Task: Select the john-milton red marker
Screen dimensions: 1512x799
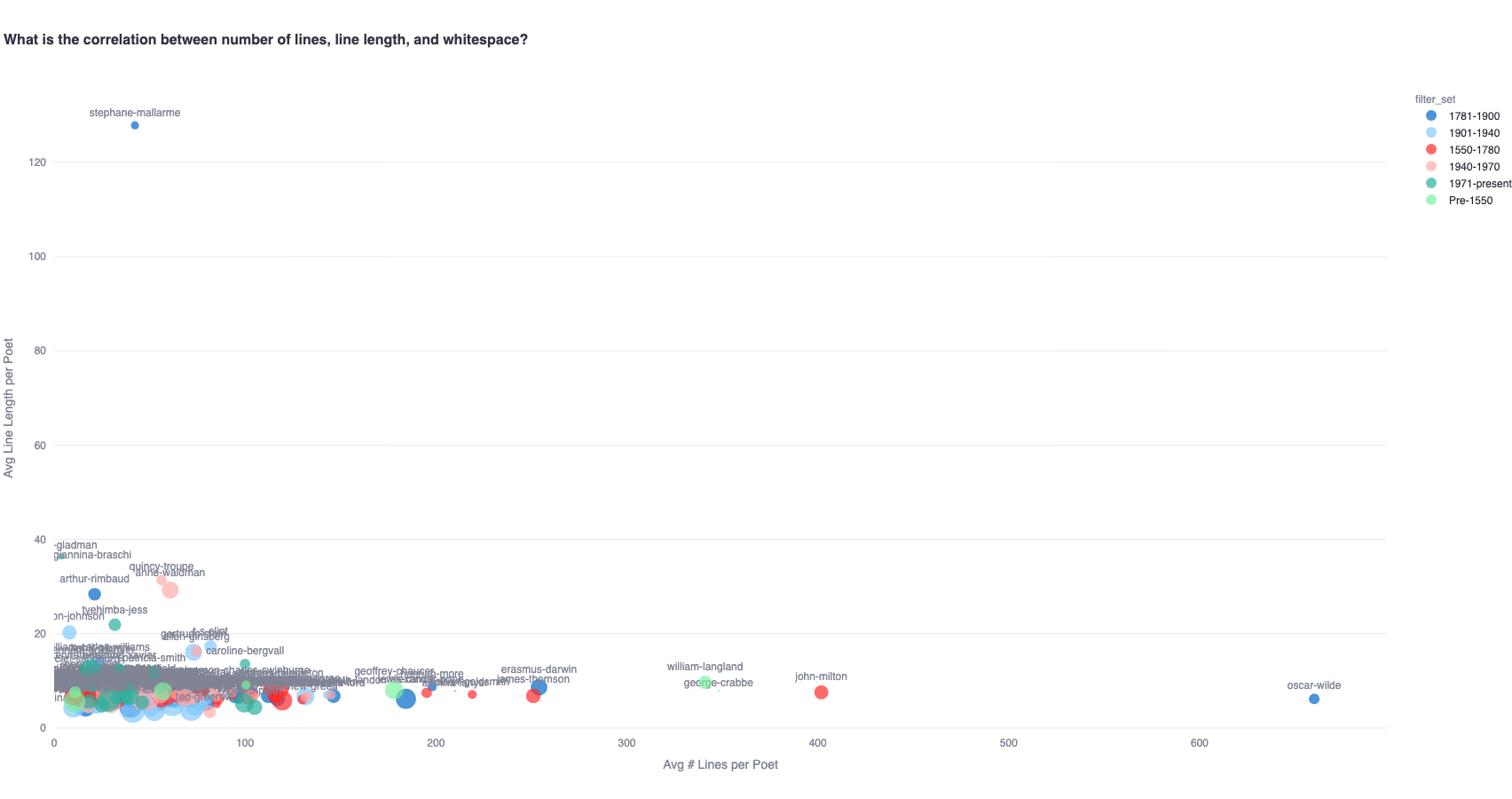Action: coord(821,692)
